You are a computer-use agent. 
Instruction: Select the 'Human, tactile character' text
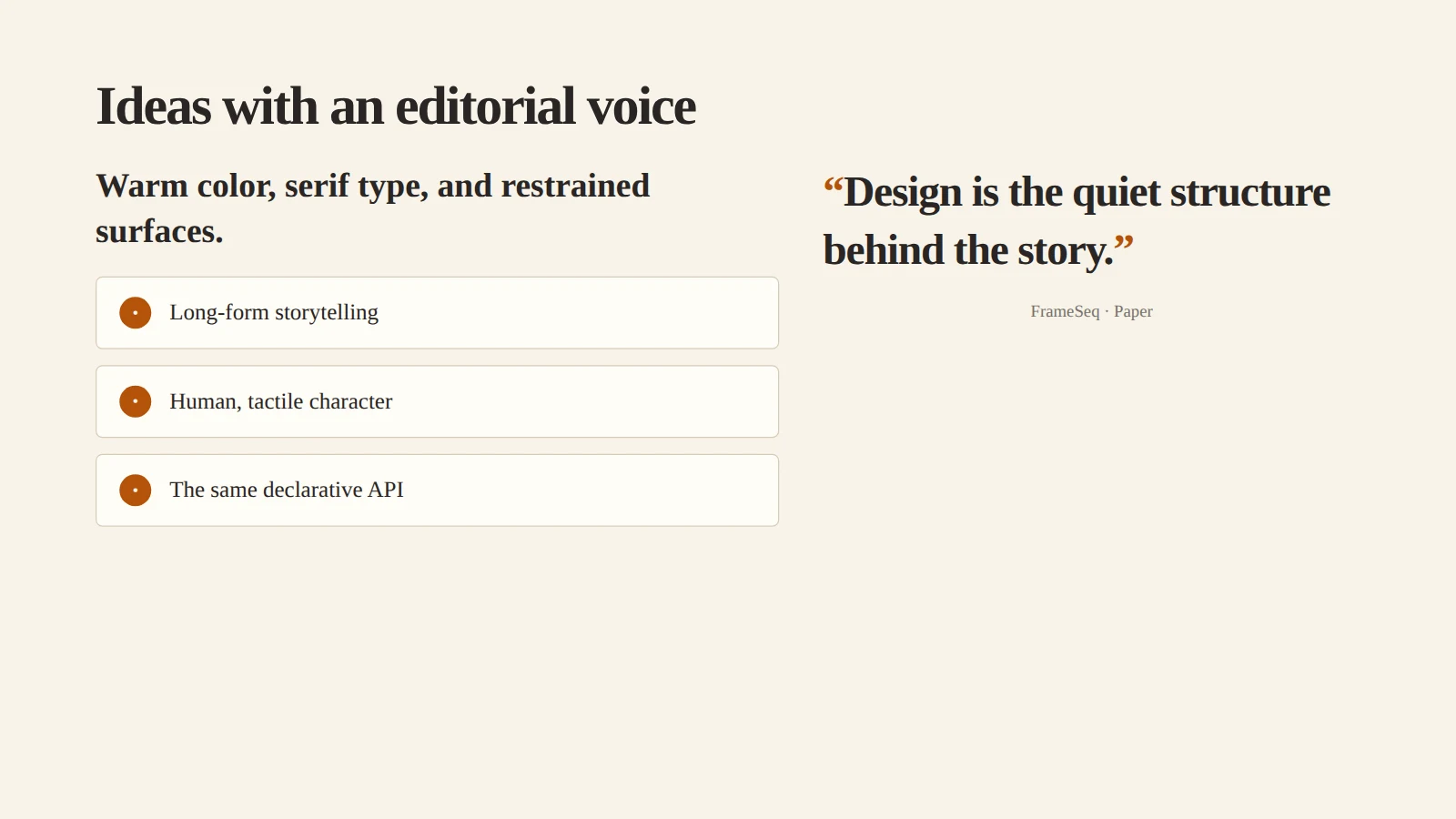(281, 401)
